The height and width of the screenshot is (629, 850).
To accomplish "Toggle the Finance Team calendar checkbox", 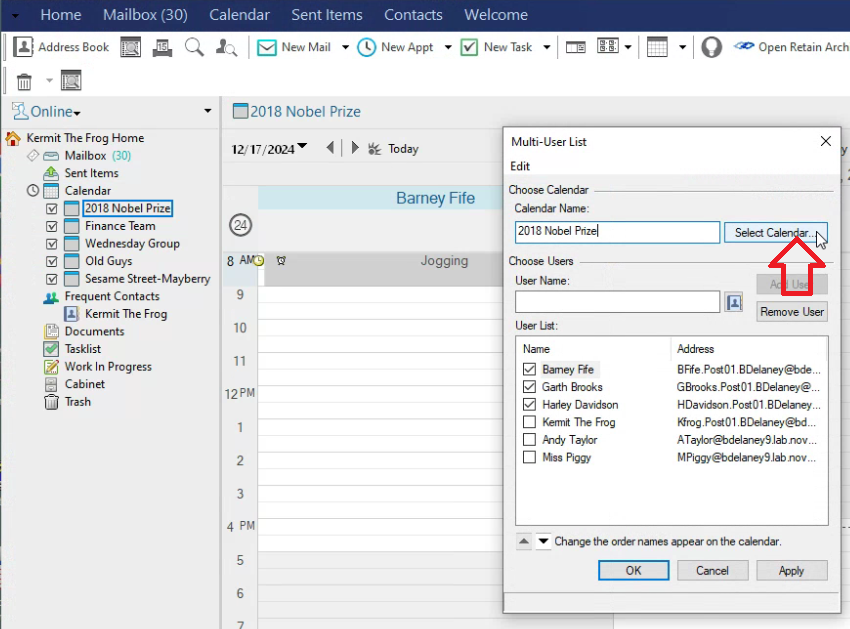I will point(52,226).
